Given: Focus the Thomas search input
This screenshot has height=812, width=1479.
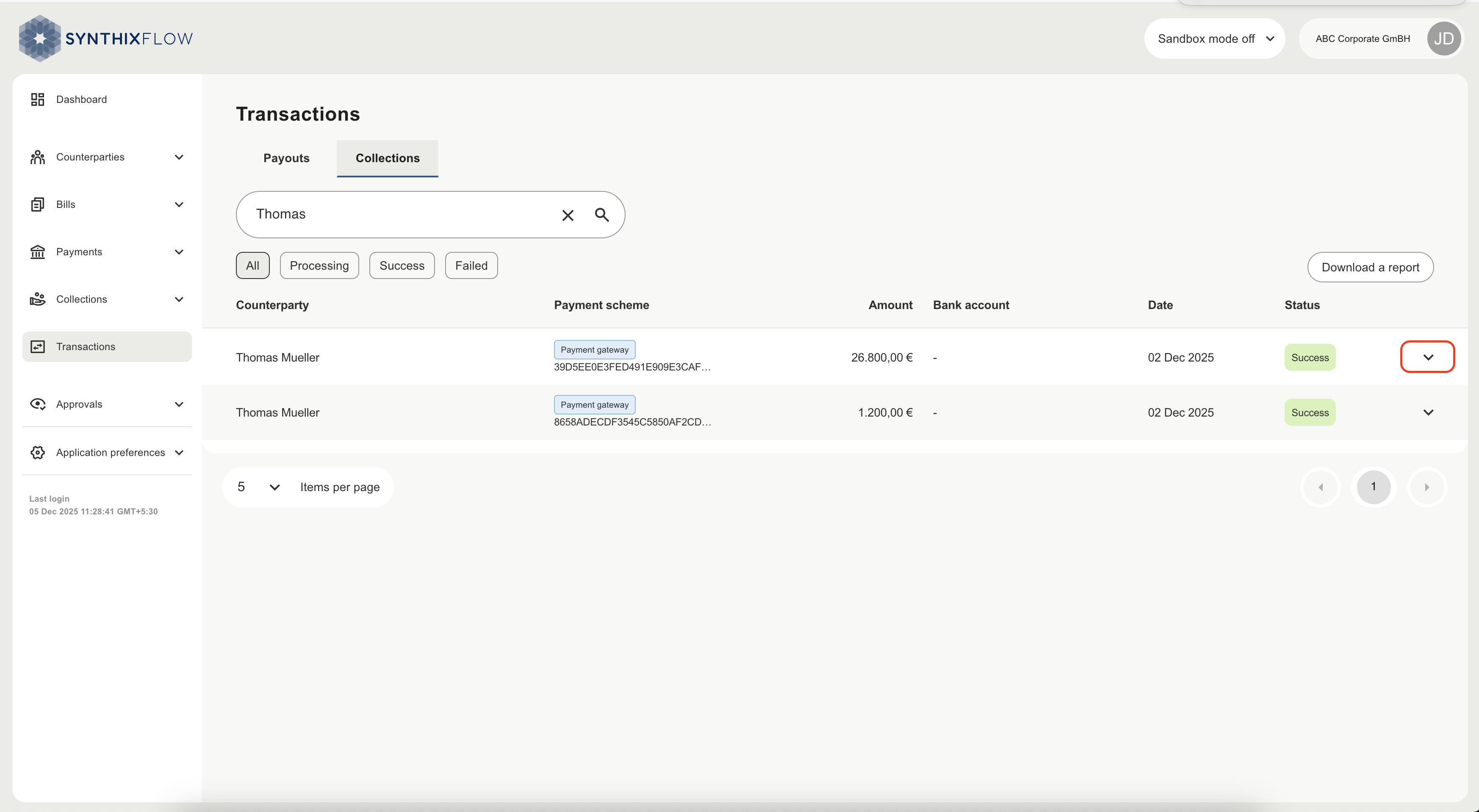Looking at the screenshot, I should tap(402, 215).
